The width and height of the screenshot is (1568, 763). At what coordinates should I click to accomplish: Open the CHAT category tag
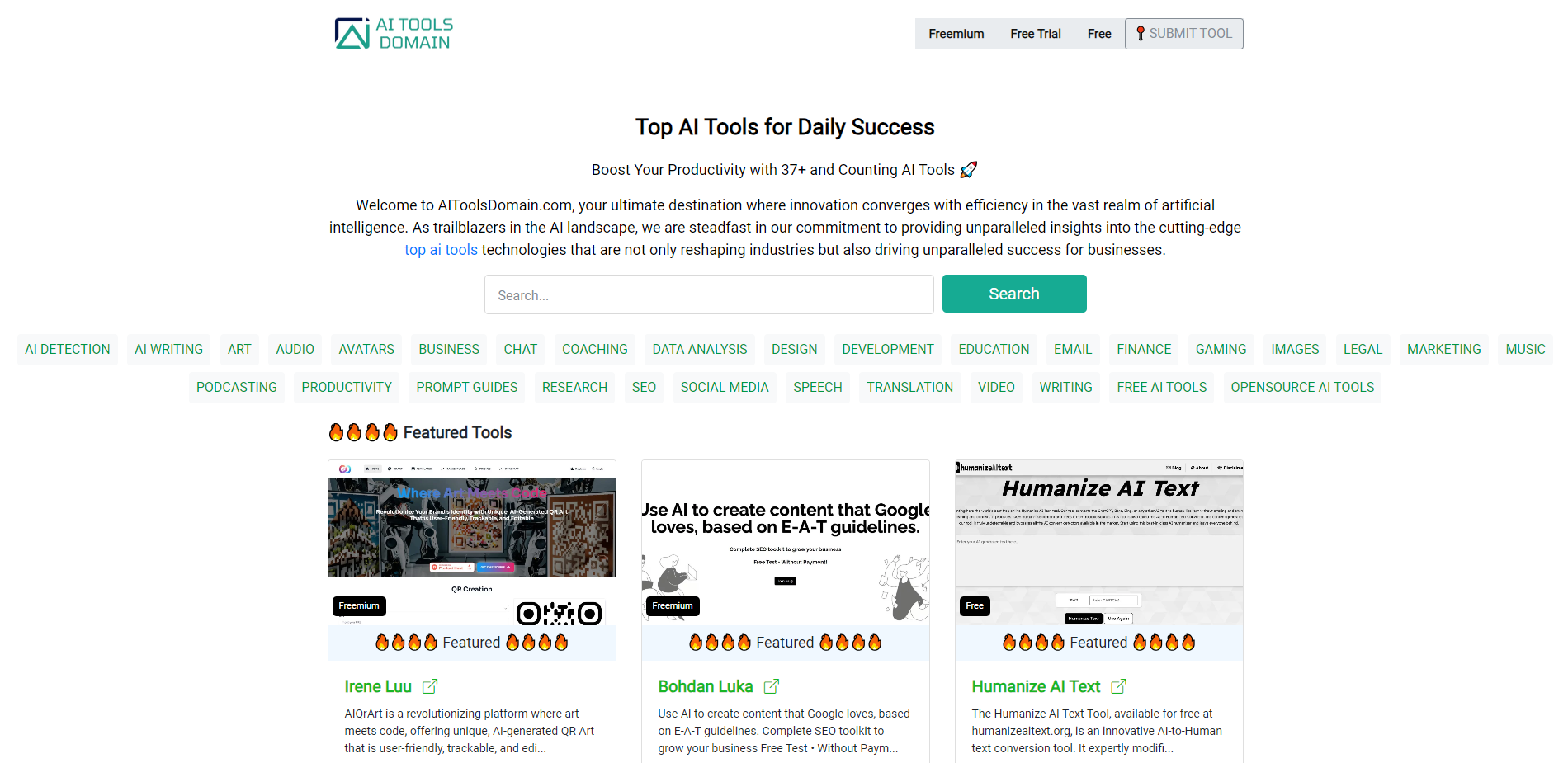(521, 350)
